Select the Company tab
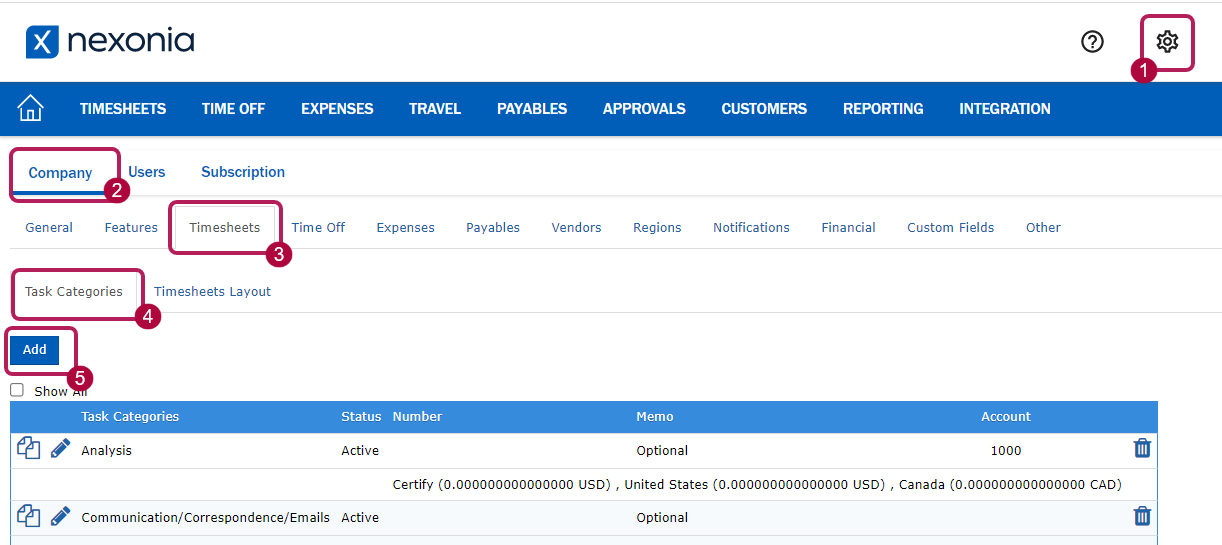This screenshot has height=545, width=1222. click(x=60, y=173)
